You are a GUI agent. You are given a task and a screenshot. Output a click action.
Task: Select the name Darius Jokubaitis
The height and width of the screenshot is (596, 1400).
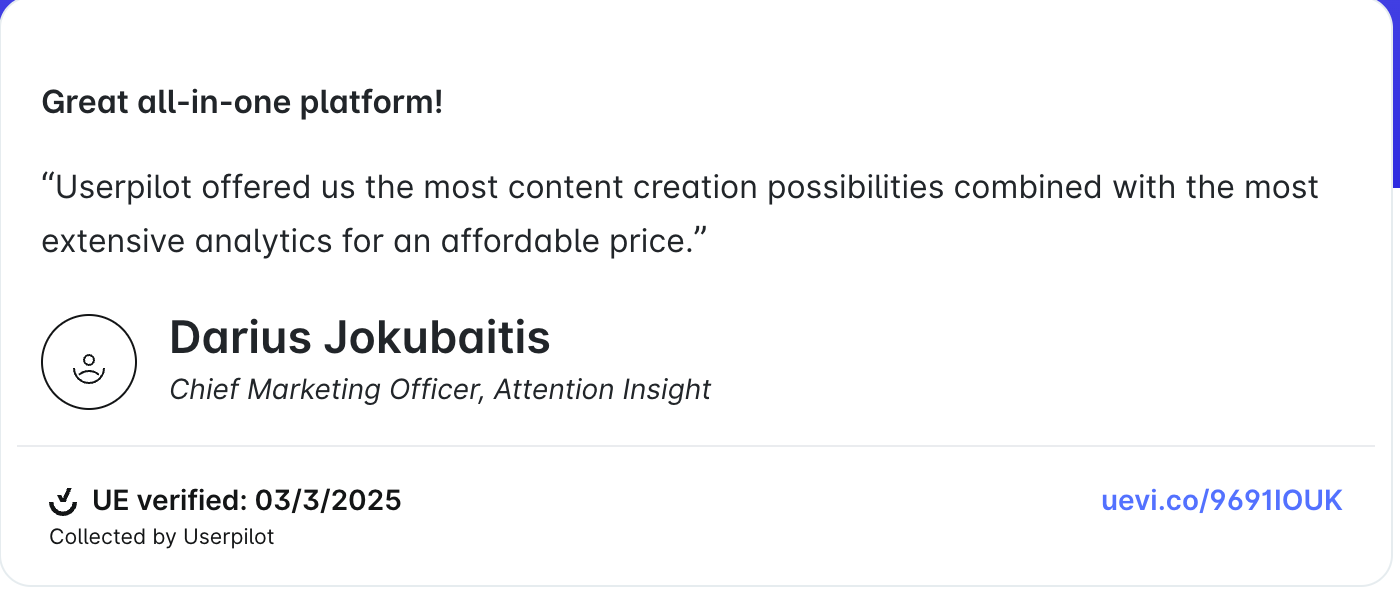tap(360, 338)
